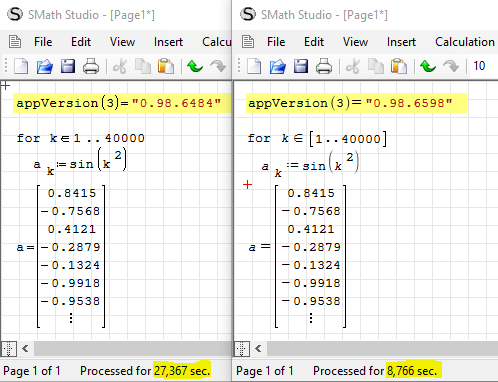Screen dimensions: 498x382
Task: Save icon in left SMath window
Action: tap(68, 66)
